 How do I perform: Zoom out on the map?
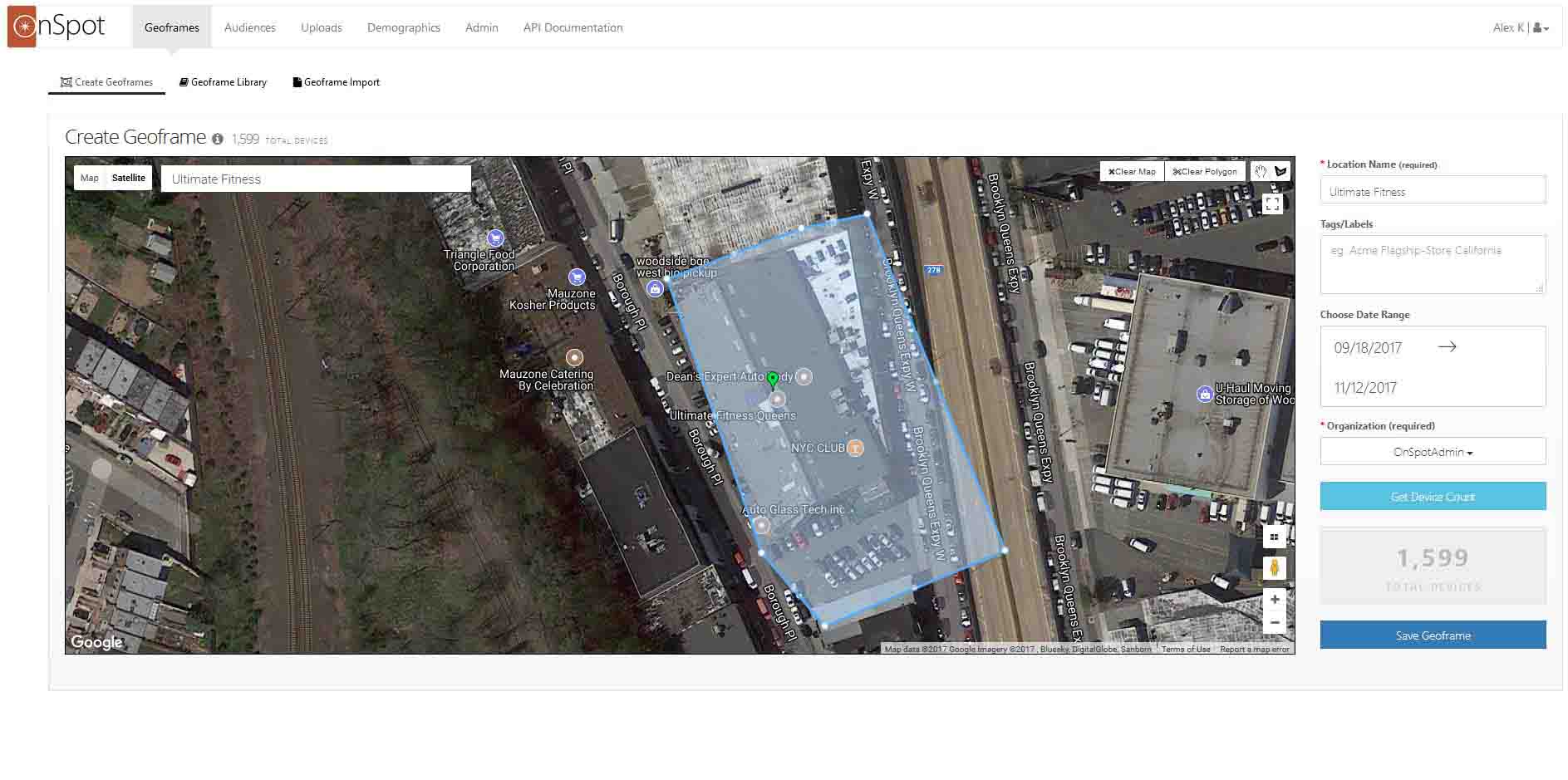click(1274, 622)
